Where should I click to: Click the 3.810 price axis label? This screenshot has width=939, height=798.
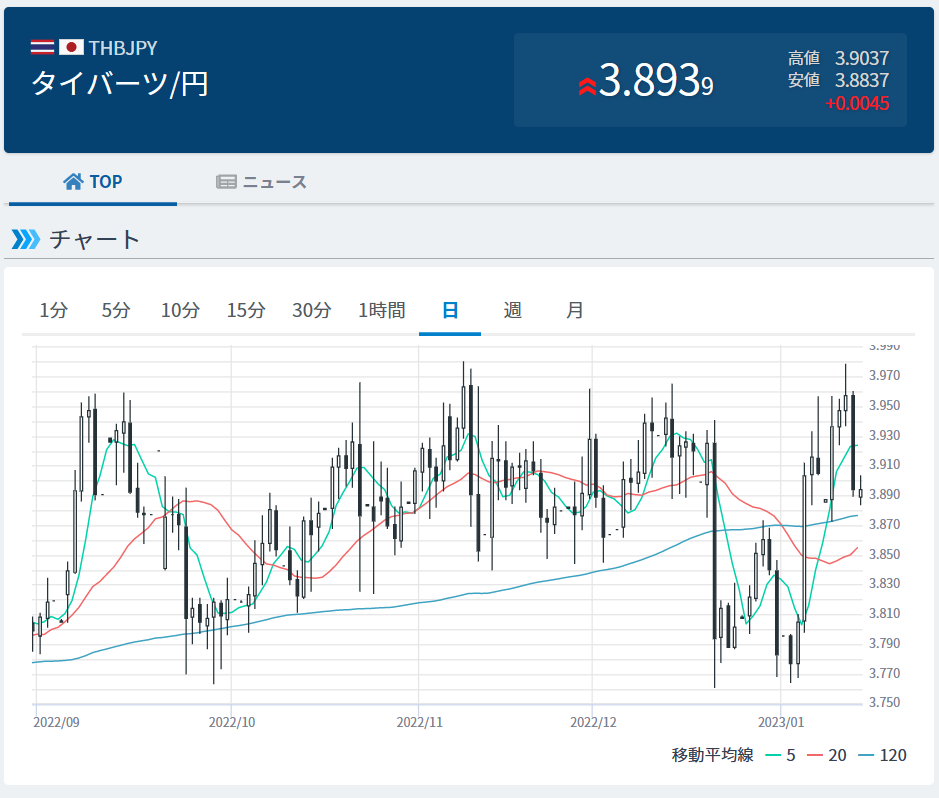point(885,614)
